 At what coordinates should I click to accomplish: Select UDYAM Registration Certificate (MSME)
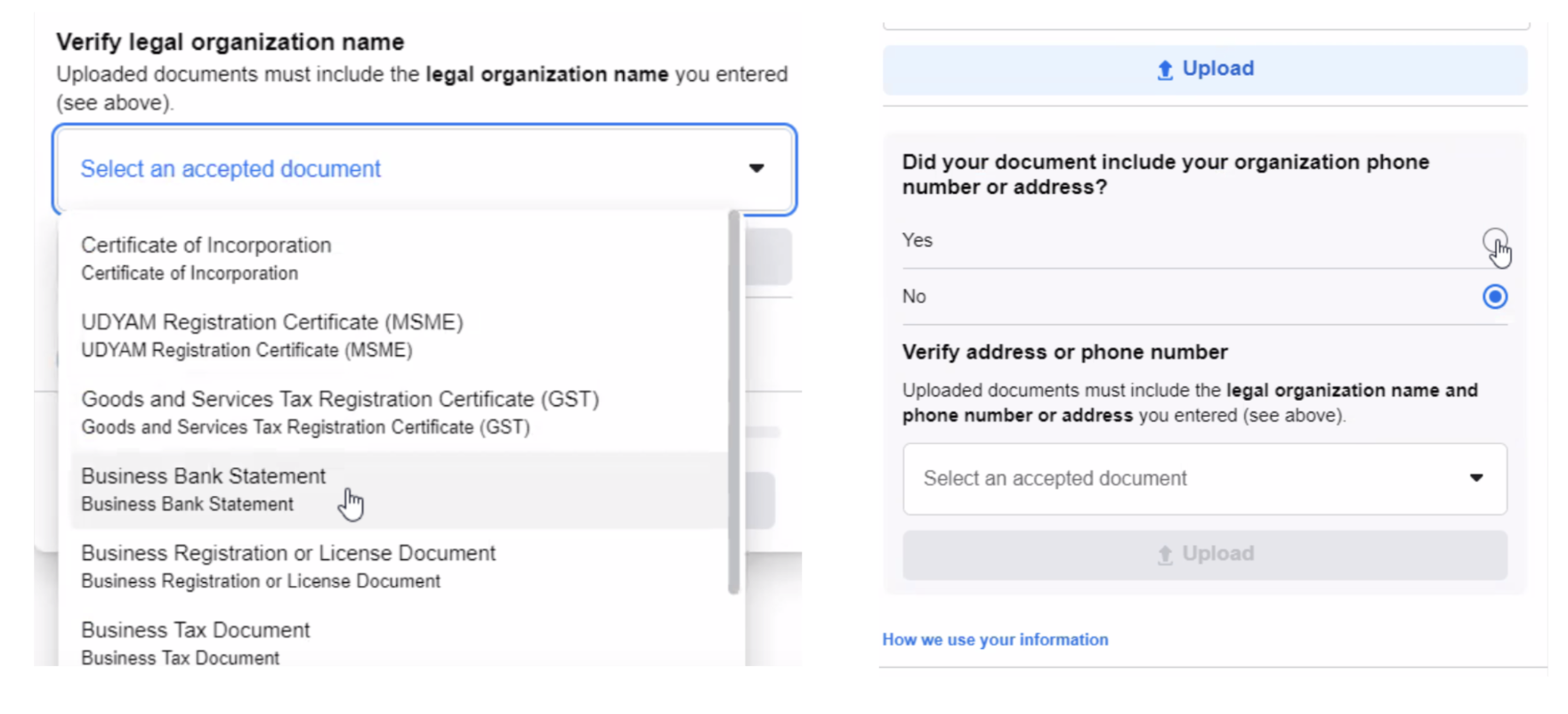coord(271,335)
